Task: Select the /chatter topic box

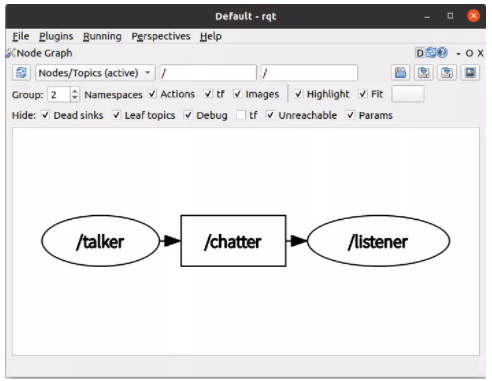Action: pos(233,241)
